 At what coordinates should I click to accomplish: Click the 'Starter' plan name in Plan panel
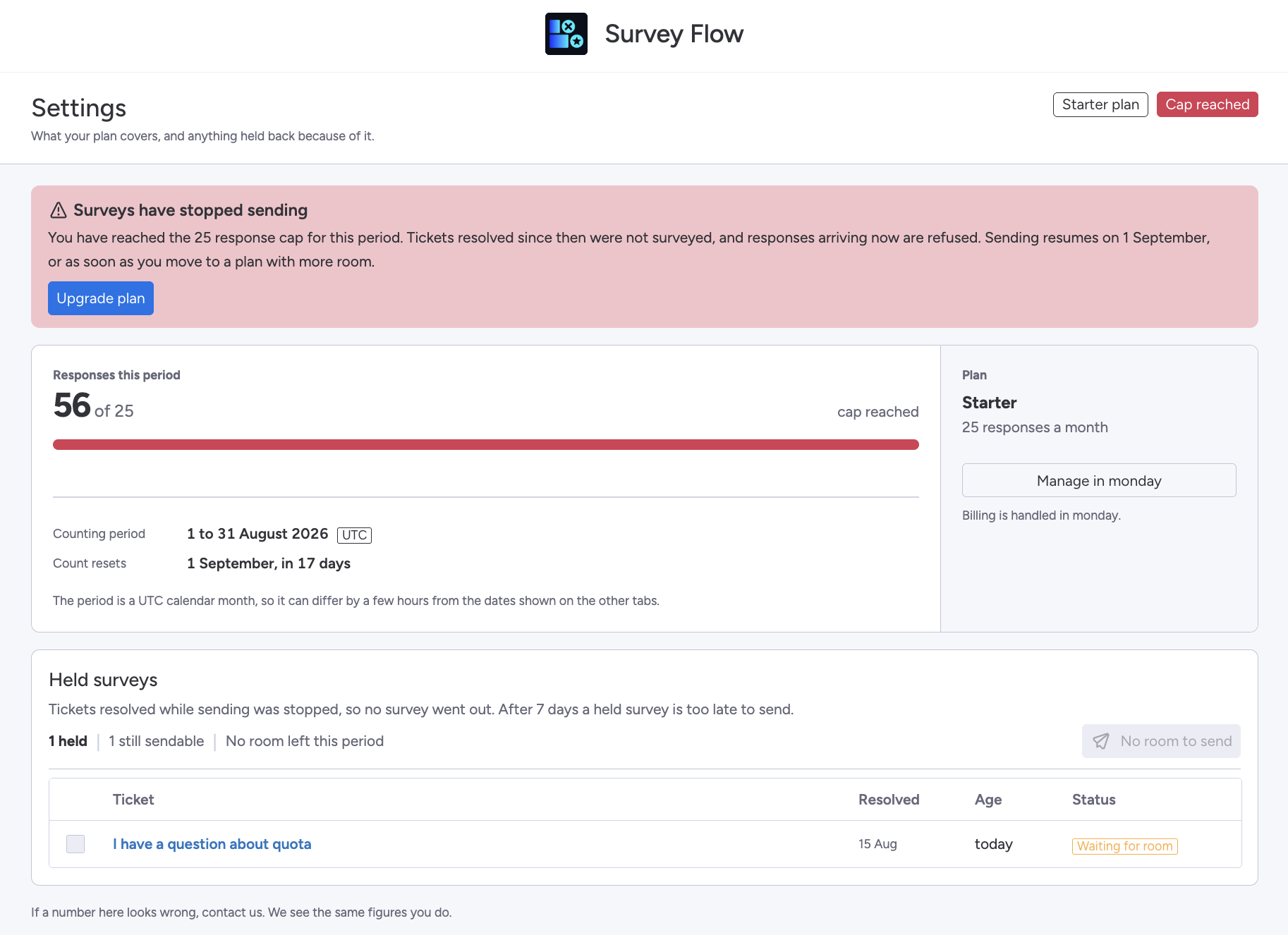click(990, 403)
